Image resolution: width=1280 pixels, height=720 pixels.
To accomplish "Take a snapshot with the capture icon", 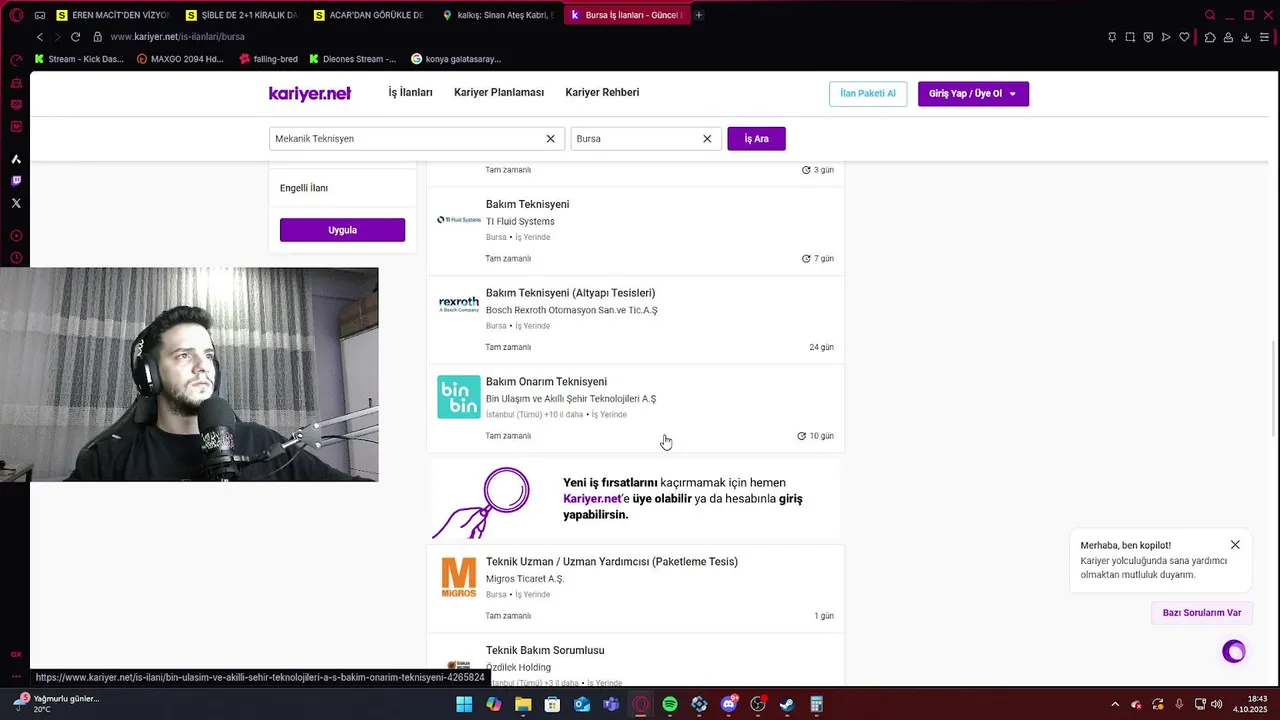I will coord(1130,37).
